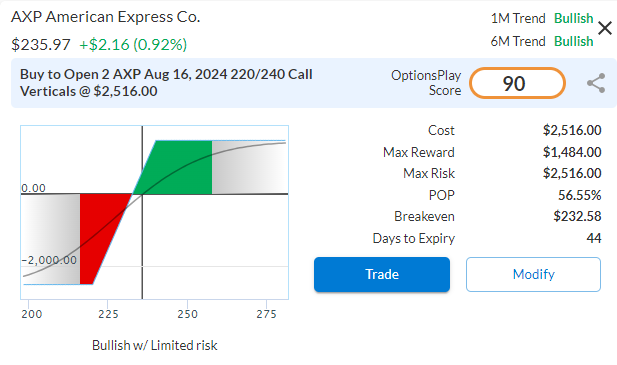Click the Days to Expiry value 44

click(x=594, y=238)
